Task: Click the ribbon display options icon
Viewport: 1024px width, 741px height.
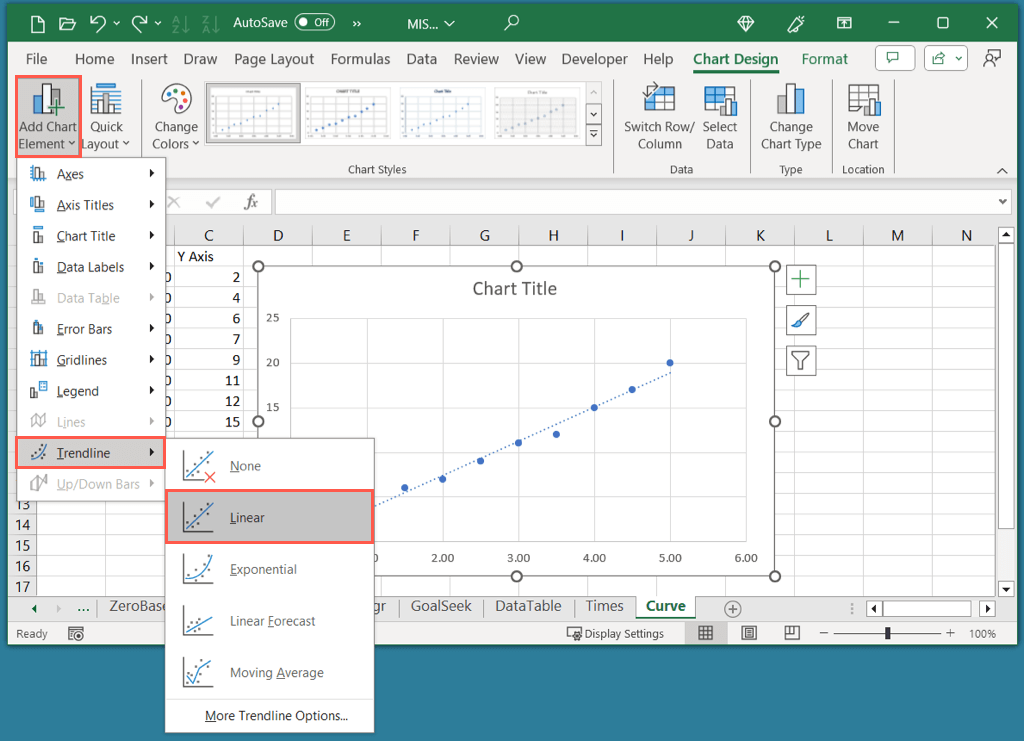Action: [844, 24]
